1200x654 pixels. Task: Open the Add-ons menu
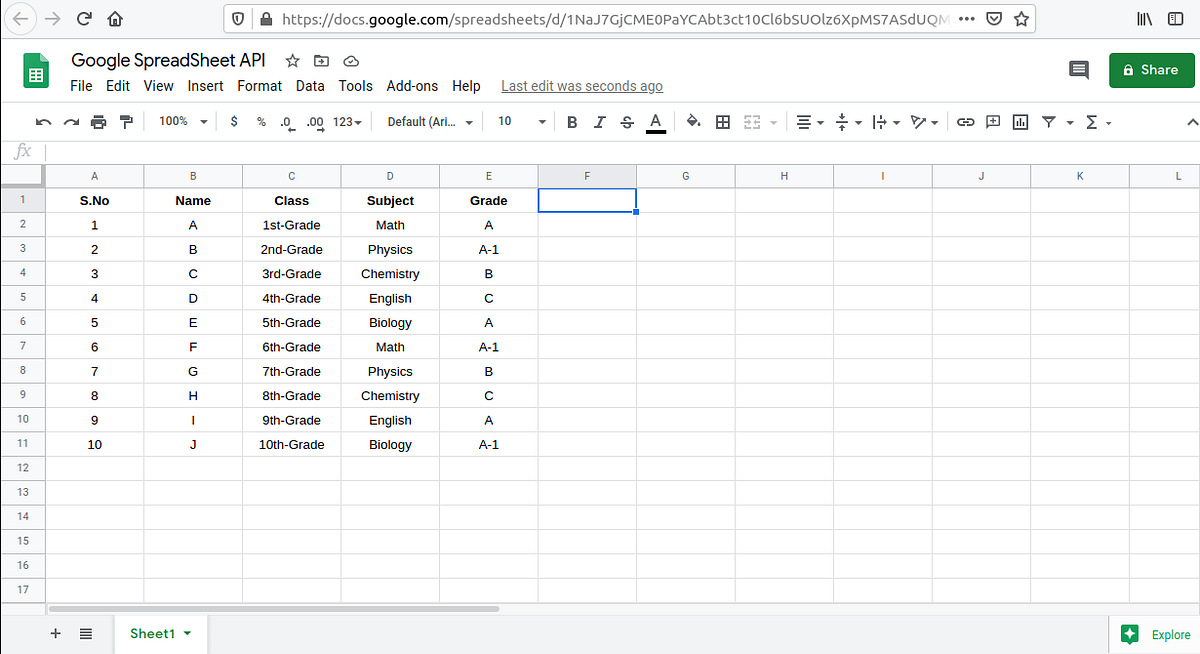(412, 86)
